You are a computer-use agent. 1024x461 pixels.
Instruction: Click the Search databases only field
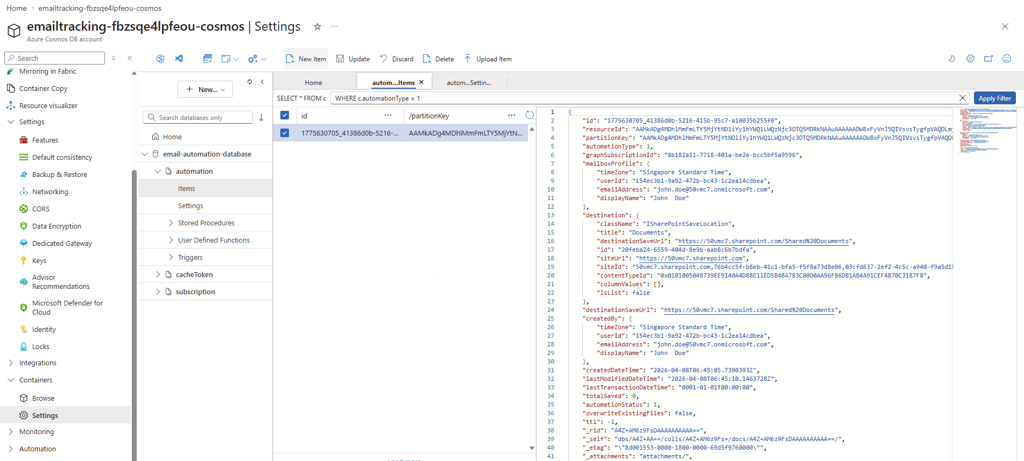click(197, 118)
